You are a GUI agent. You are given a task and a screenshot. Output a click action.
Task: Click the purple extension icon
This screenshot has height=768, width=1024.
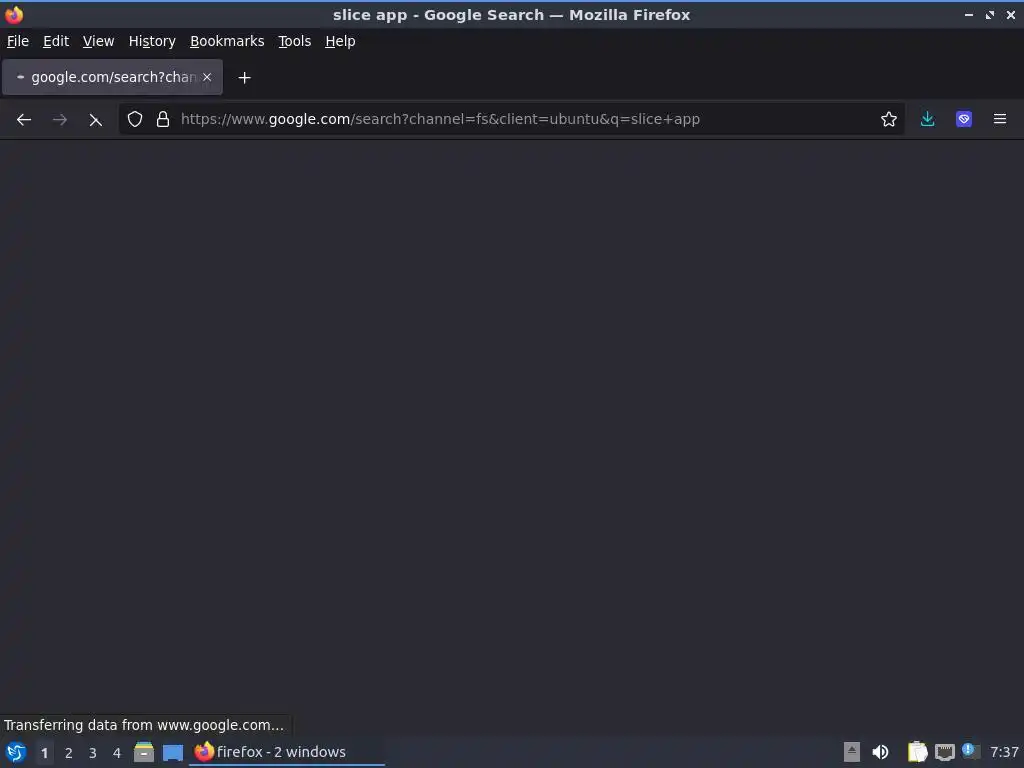(964, 119)
